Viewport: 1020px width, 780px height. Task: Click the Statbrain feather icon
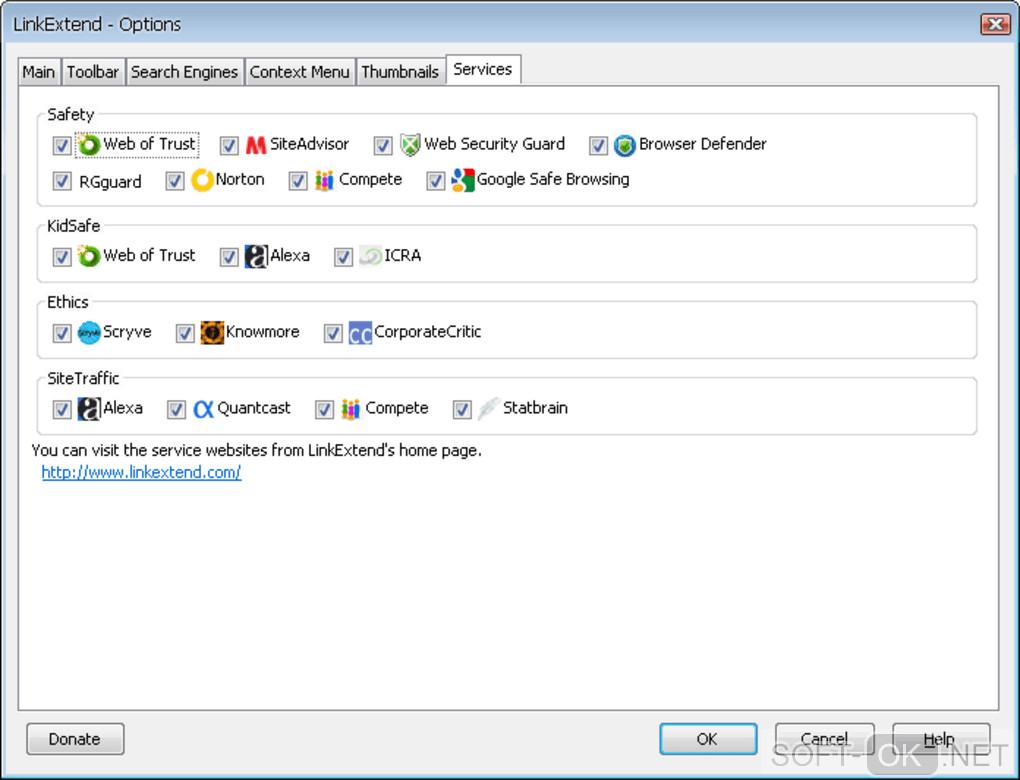[488, 409]
